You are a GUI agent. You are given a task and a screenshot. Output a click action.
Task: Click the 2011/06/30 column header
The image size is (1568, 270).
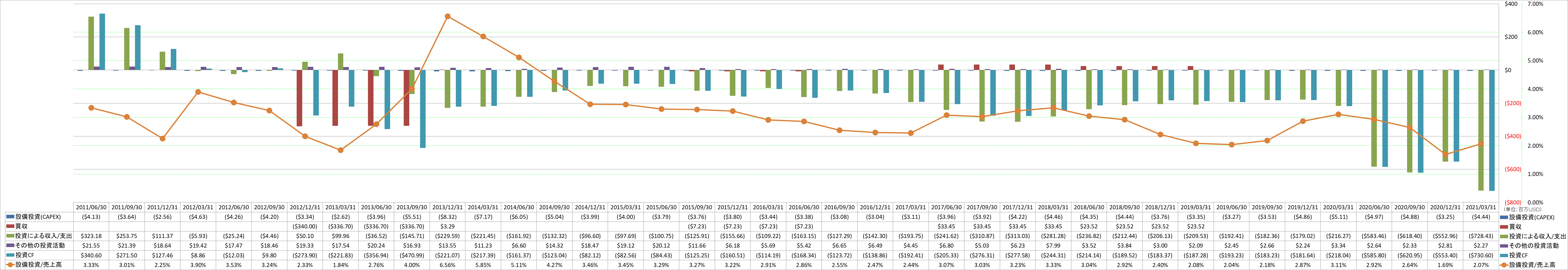[x=91, y=207]
